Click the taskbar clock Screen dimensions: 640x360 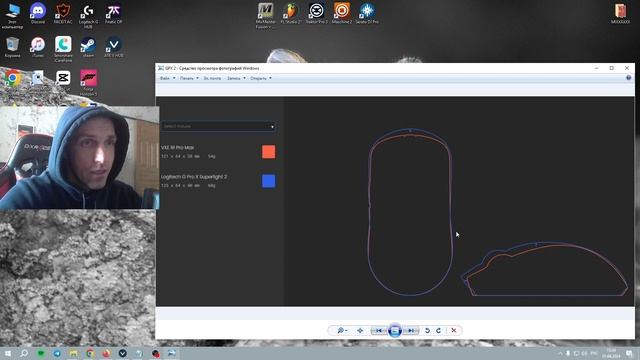611,353
